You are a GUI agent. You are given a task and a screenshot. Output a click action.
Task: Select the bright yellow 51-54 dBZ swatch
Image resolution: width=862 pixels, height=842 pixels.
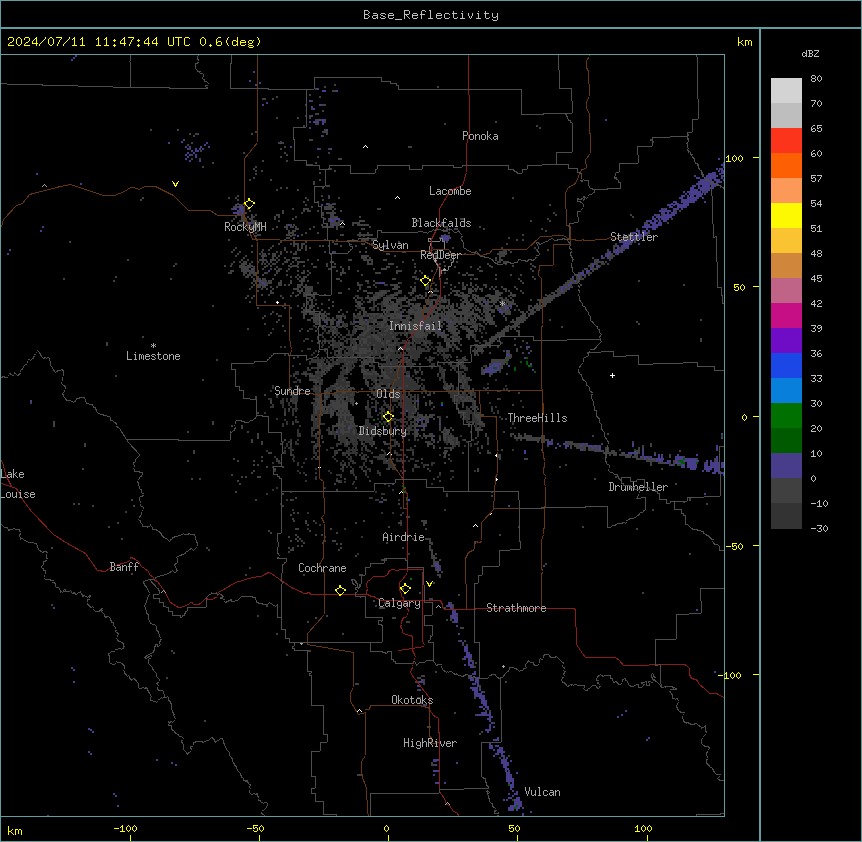pyautogui.click(x=786, y=215)
